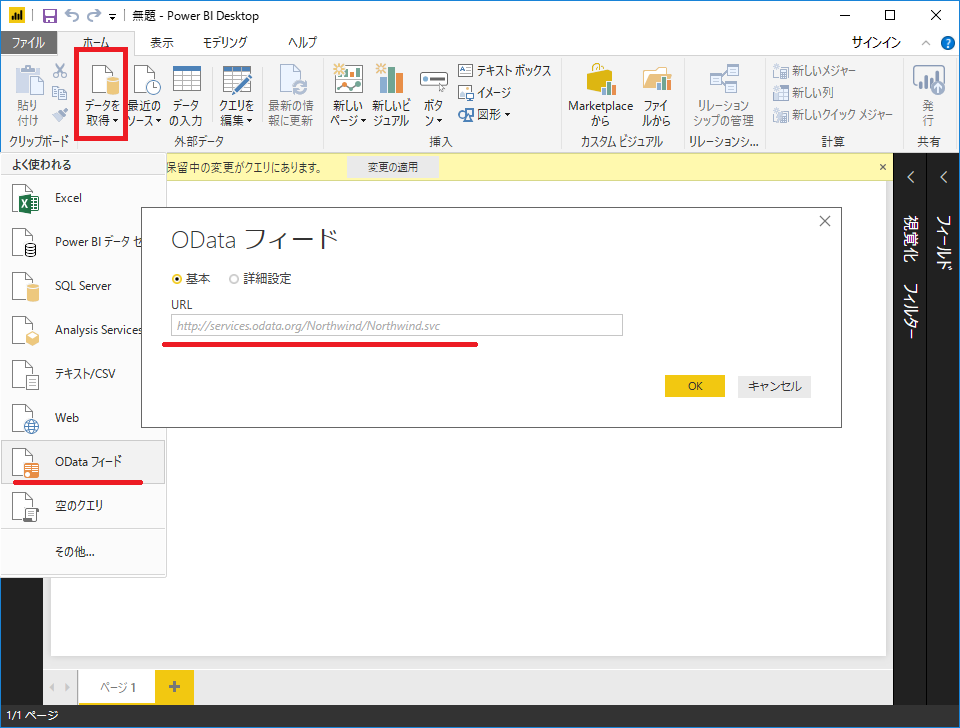This screenshot has width=960, height=728.
Task: Click the scissors cut icon
Action: (60, 71)
